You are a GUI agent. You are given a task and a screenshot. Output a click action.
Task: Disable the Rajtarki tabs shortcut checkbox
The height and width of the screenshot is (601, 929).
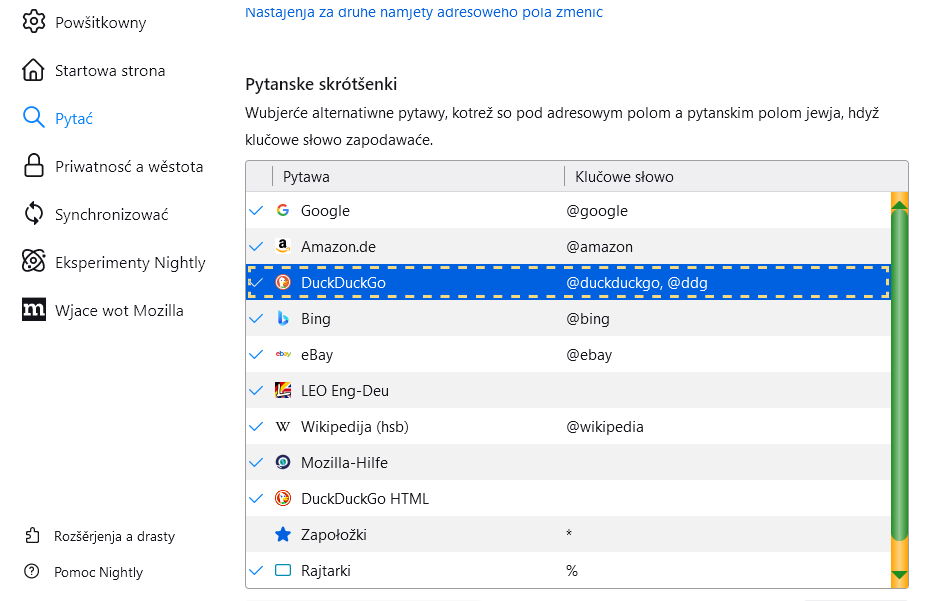[x=257, y=571]
